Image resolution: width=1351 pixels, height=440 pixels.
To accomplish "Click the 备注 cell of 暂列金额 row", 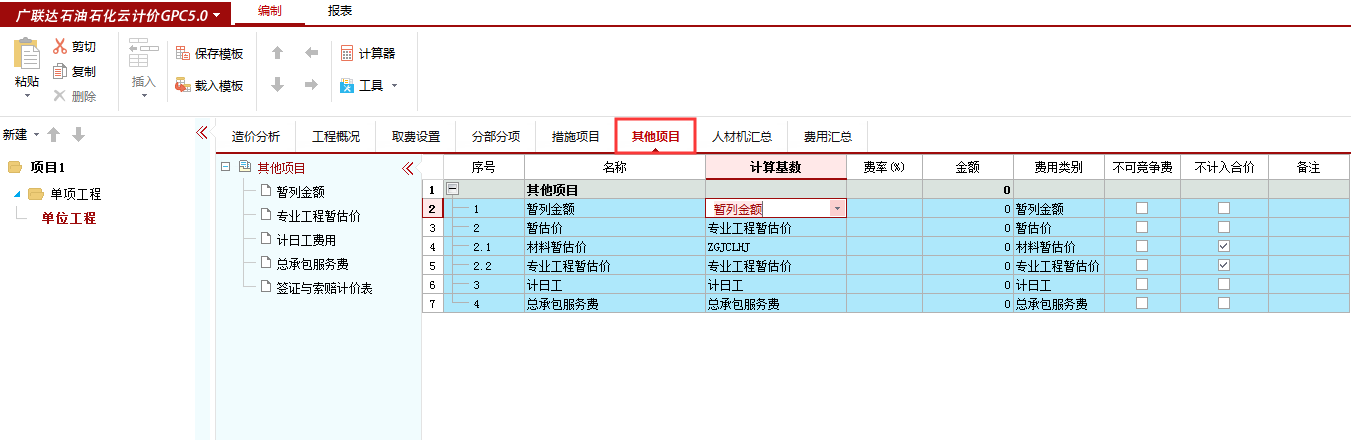I will [x=1309, y=208].
